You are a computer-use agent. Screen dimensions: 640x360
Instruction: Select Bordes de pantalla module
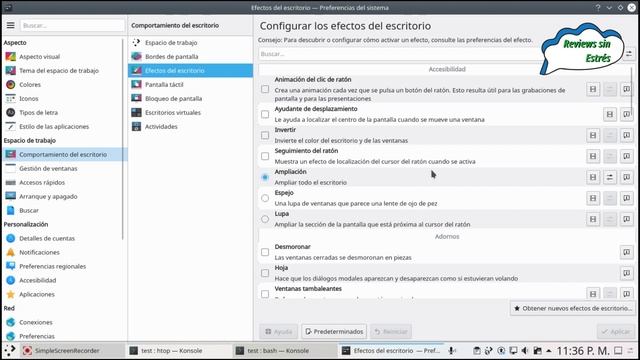190,57
